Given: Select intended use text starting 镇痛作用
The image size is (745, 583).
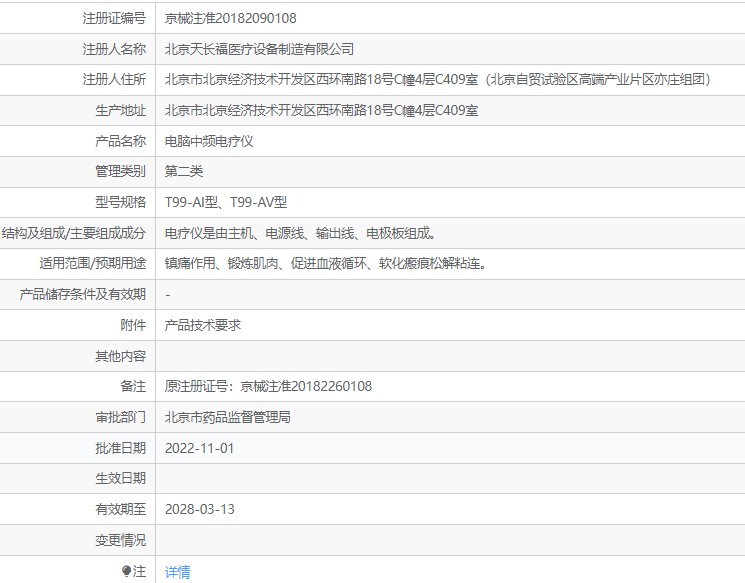Looking at the screenshot, I should [326, 263].
